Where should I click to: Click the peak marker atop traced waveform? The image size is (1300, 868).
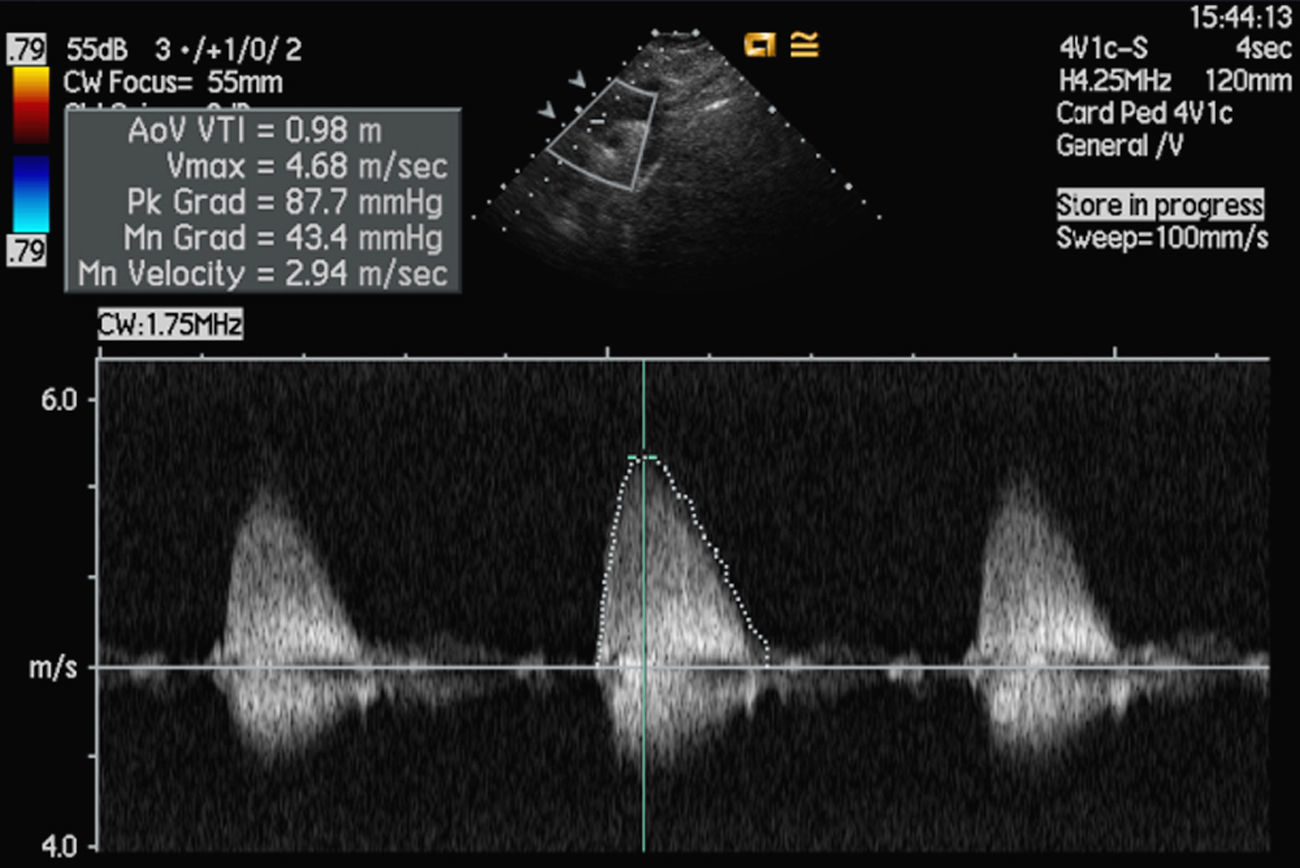(643, 458)
